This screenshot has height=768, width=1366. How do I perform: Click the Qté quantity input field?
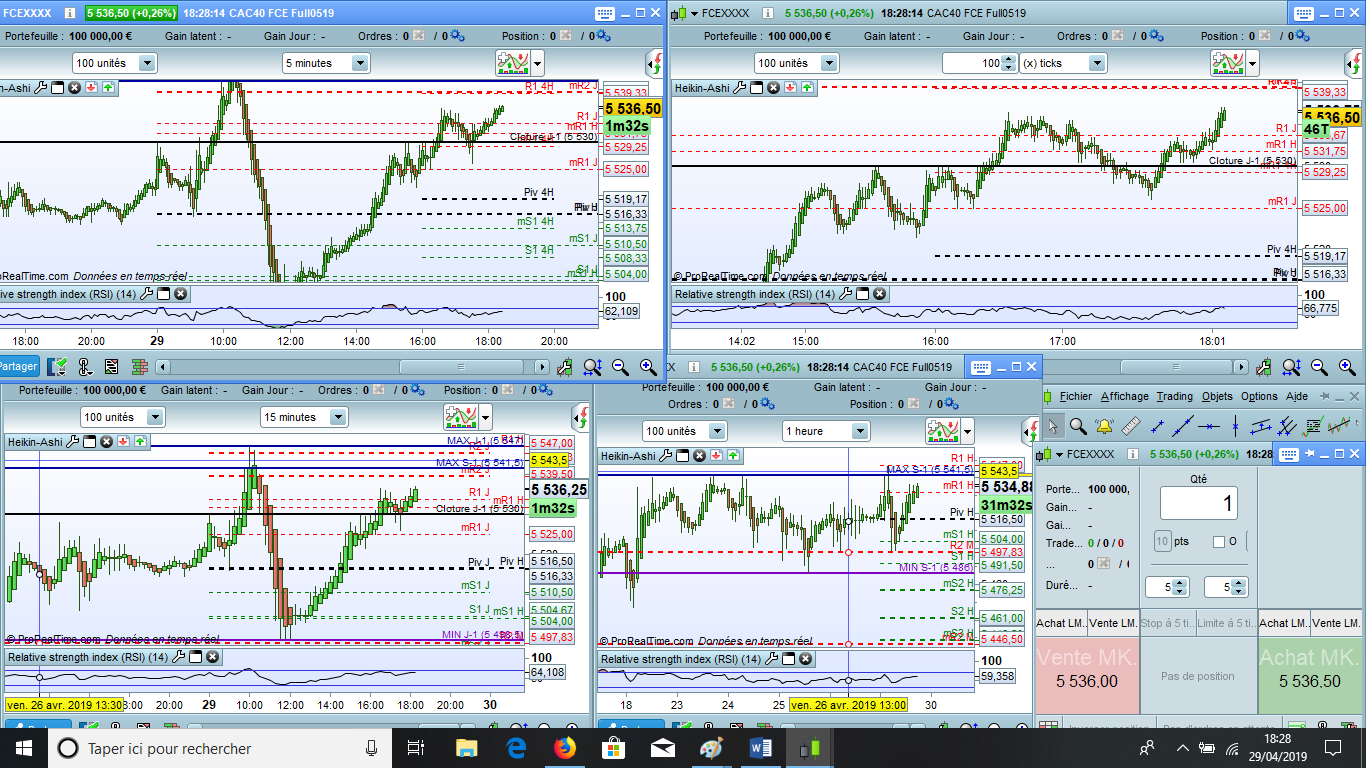[1199, 504]
